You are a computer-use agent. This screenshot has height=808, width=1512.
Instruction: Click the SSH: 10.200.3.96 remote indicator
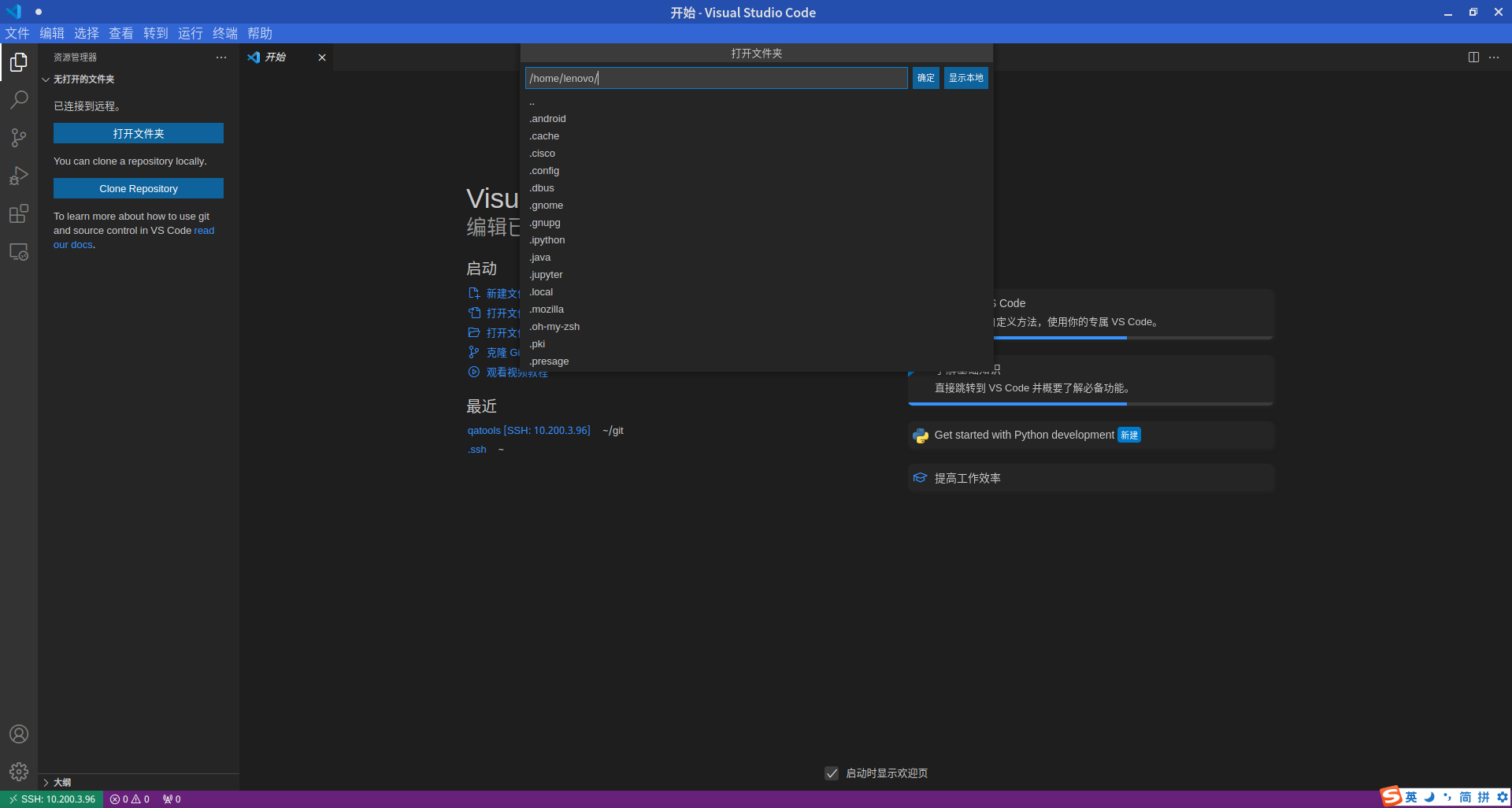coord(52,799)
